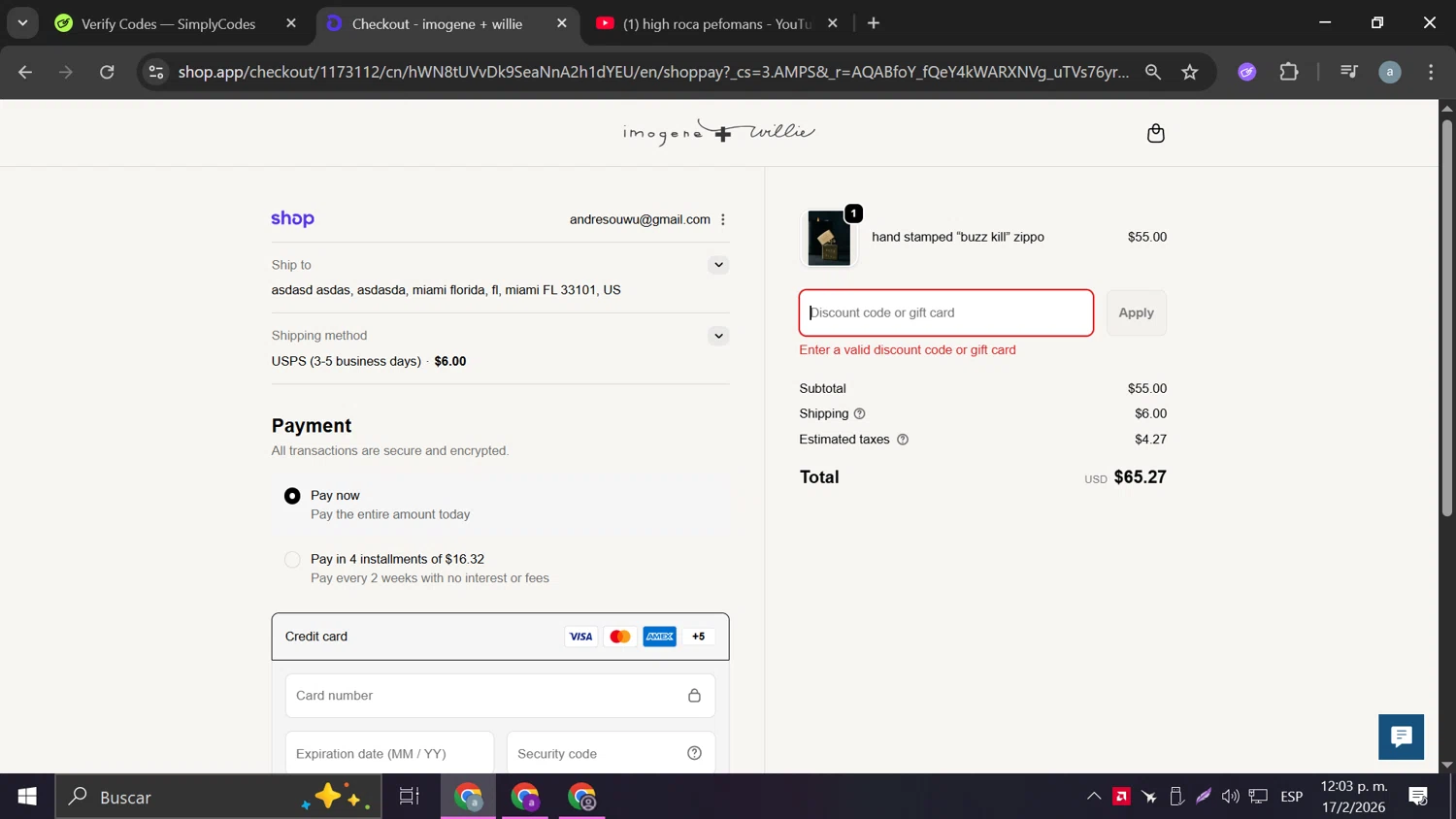Open a new browser tab
The image size is (1456, 819).
click(874, 23)
